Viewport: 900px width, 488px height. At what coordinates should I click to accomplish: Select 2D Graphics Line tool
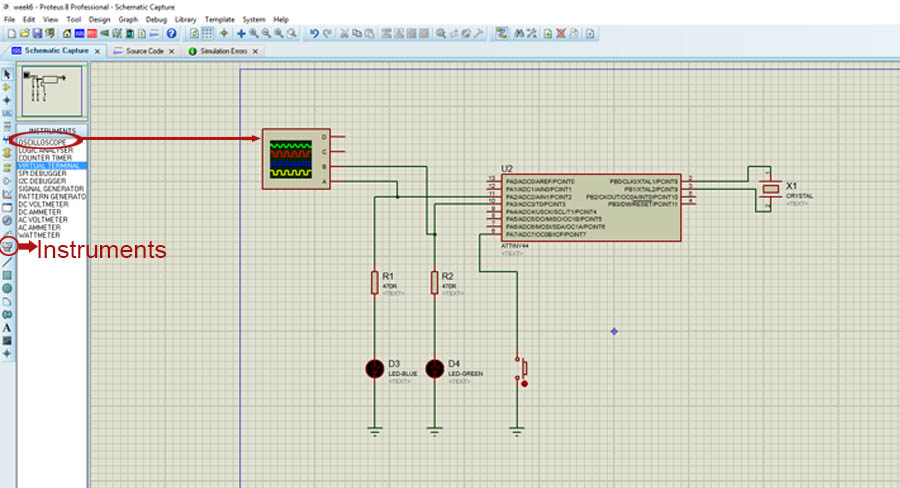tap(7, 262)
